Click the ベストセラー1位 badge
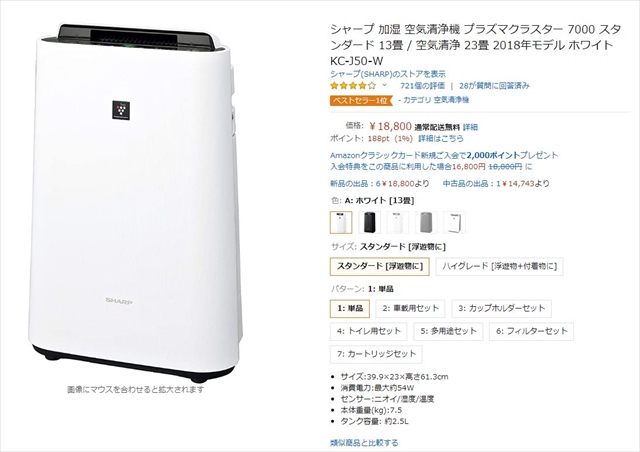This screenshot has width=640, height=452. 361,100
